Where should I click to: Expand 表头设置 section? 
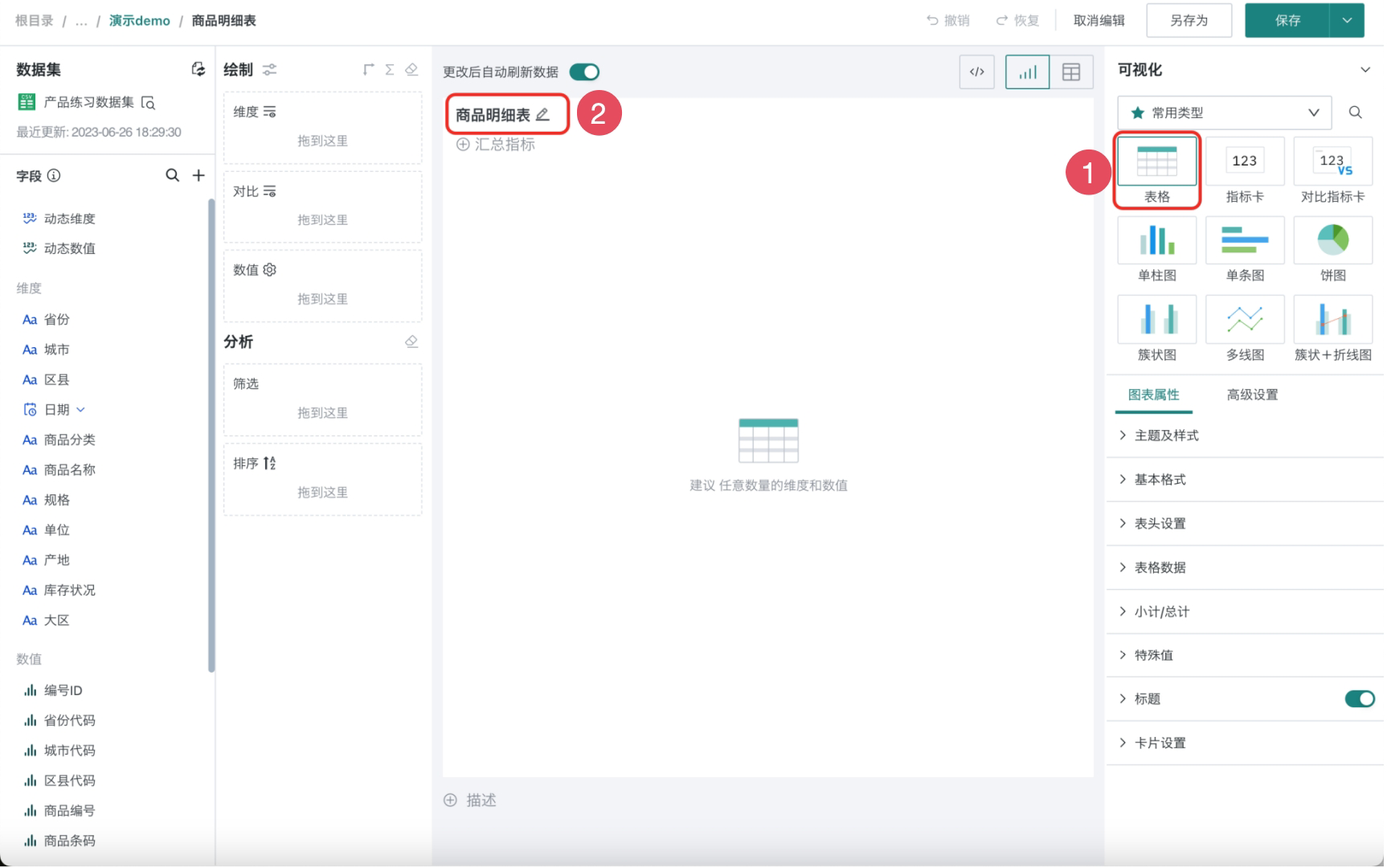coord(1245,524)
